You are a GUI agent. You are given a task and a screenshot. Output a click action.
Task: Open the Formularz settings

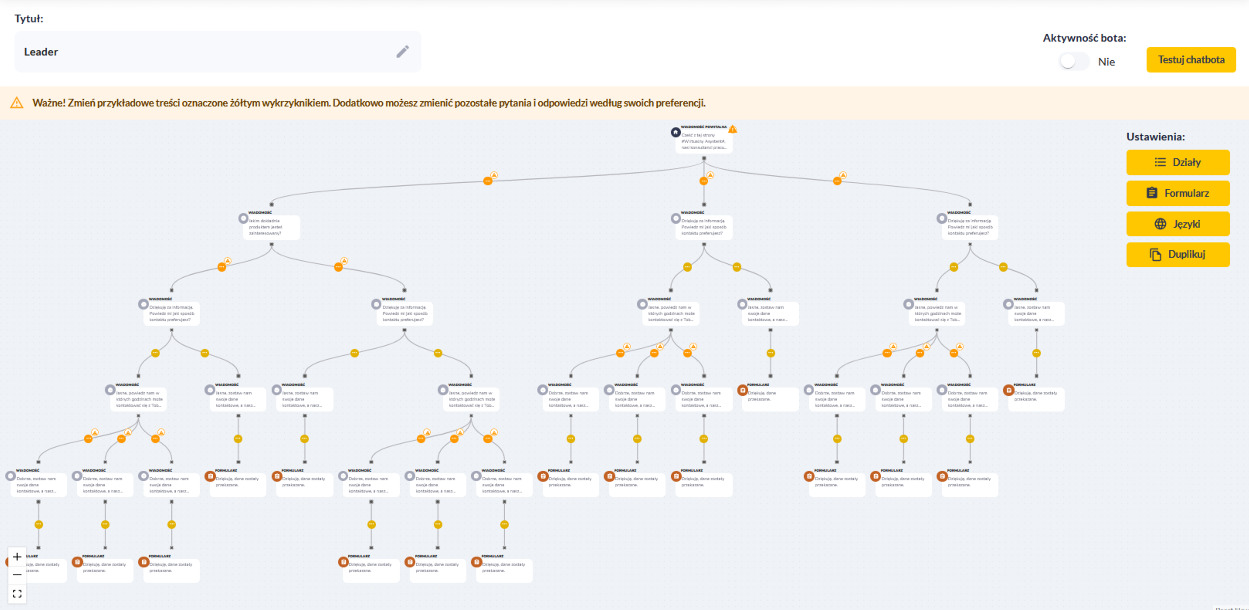coord(1177,193)
